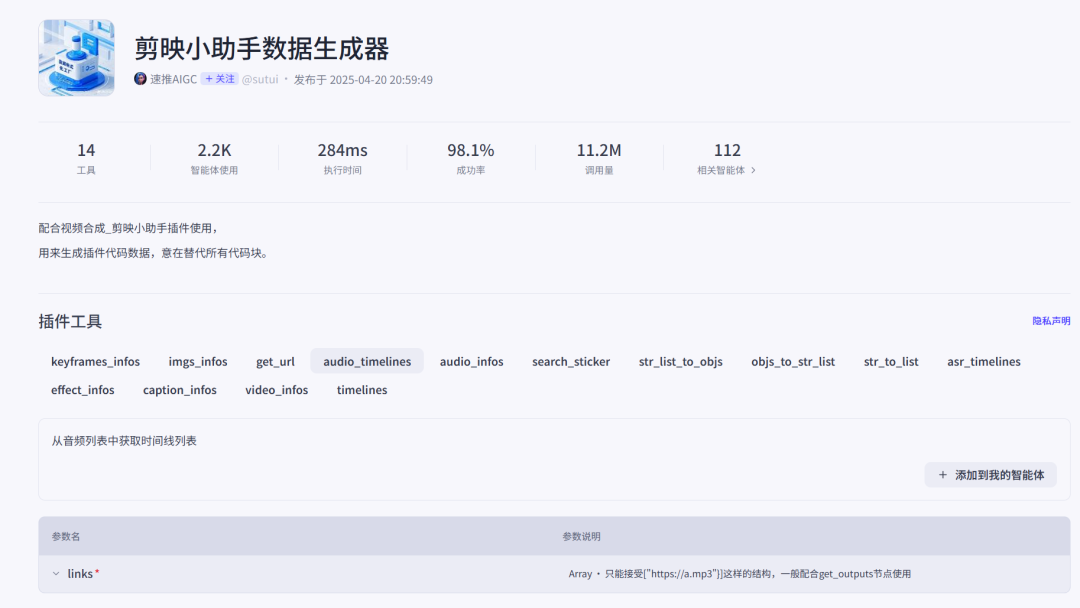Click the 用来生成插件代码数据 description line
1080x608 pixels.
pos(153,253)
